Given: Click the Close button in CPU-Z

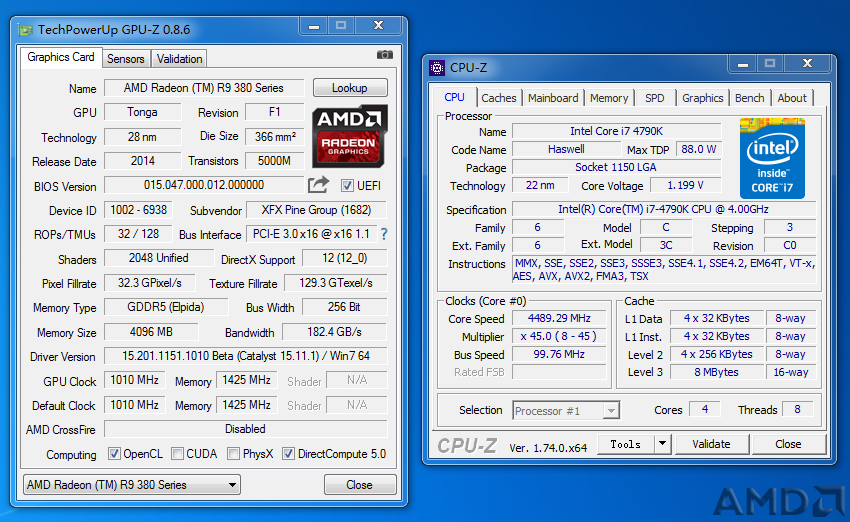Looking at the screenshot, I should pyautogui.click(x=788, y=444).
